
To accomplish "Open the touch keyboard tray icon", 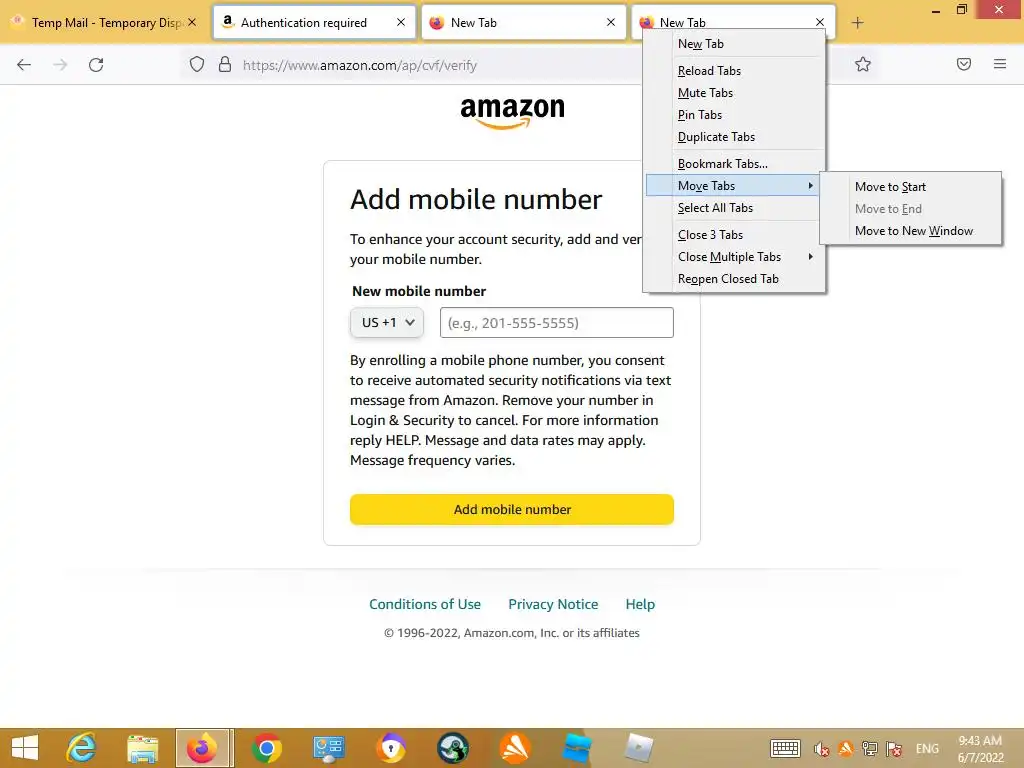I will [x=785, y=748].
